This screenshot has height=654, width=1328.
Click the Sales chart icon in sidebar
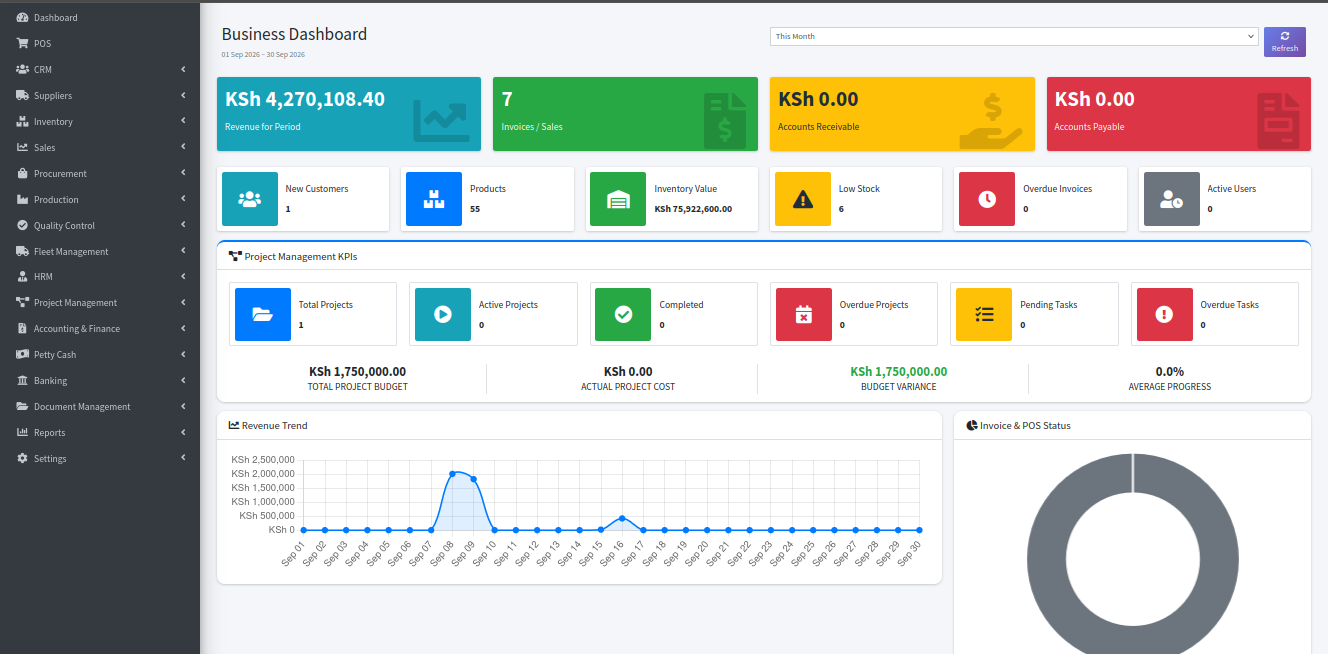click(x=22, y=148)
